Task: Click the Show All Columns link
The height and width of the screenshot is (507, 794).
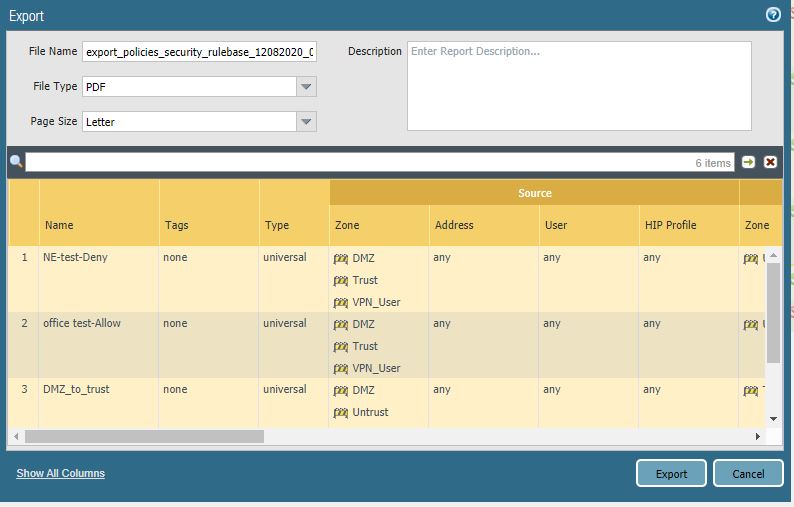Action: coord(60,473)
